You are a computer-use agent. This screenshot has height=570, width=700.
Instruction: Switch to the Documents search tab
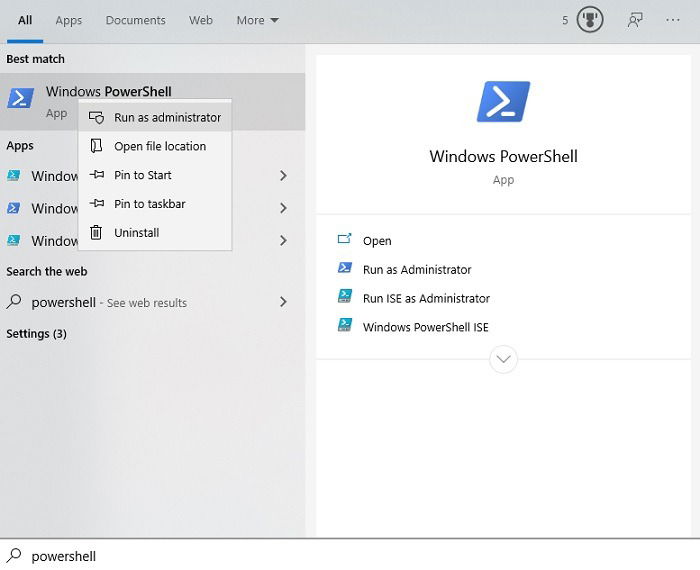pos(135,20)
